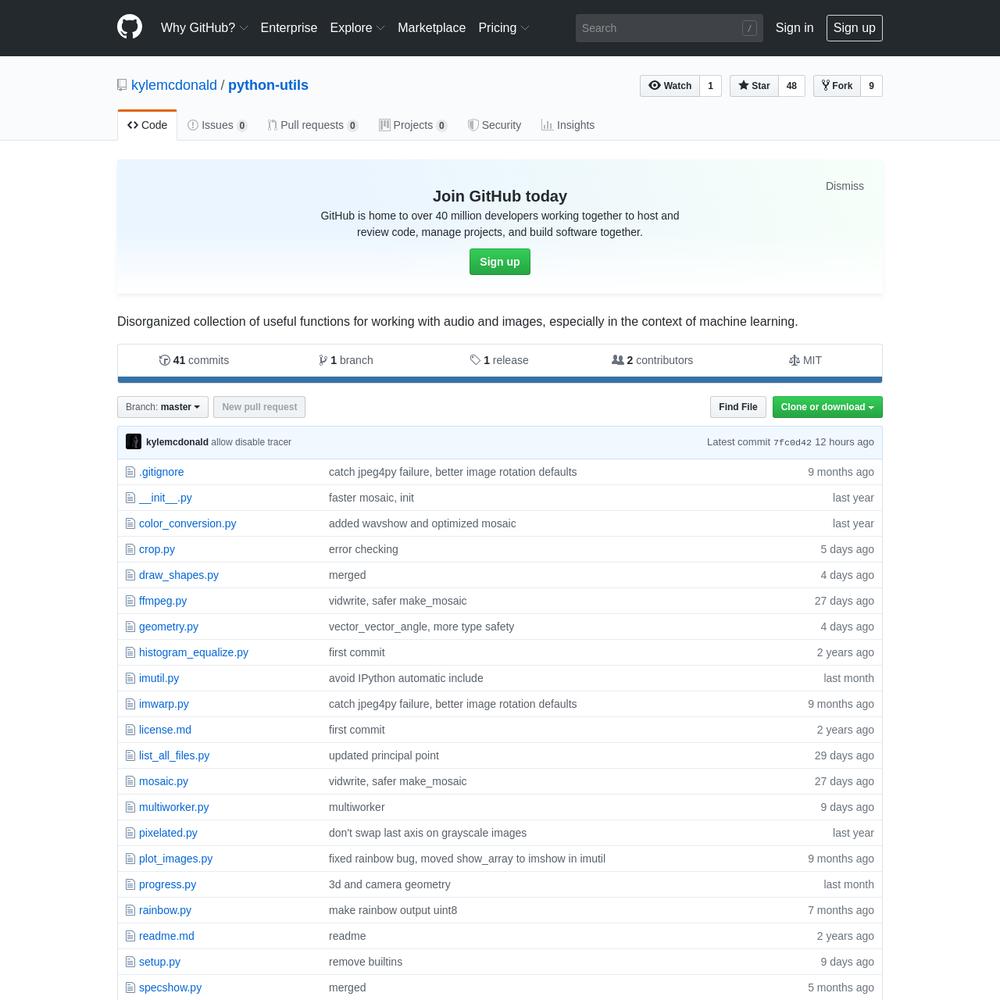Screen dimensions: 1000x1000
Task: Click the Sign in link
Action: [x=794, y=28]
